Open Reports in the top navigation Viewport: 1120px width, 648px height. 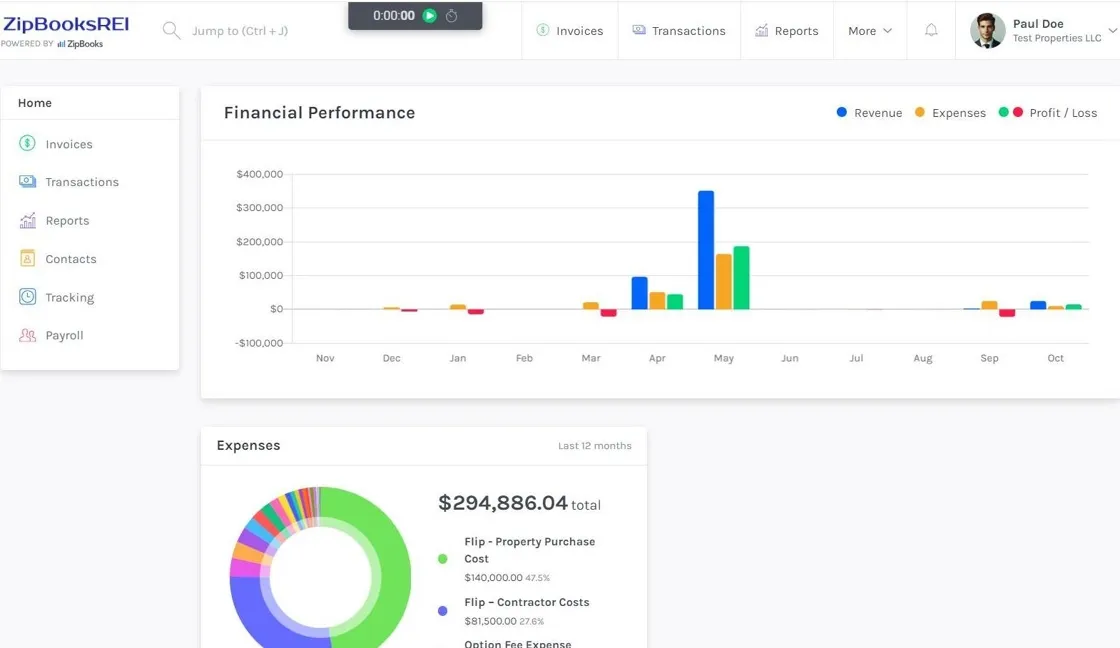786,31
